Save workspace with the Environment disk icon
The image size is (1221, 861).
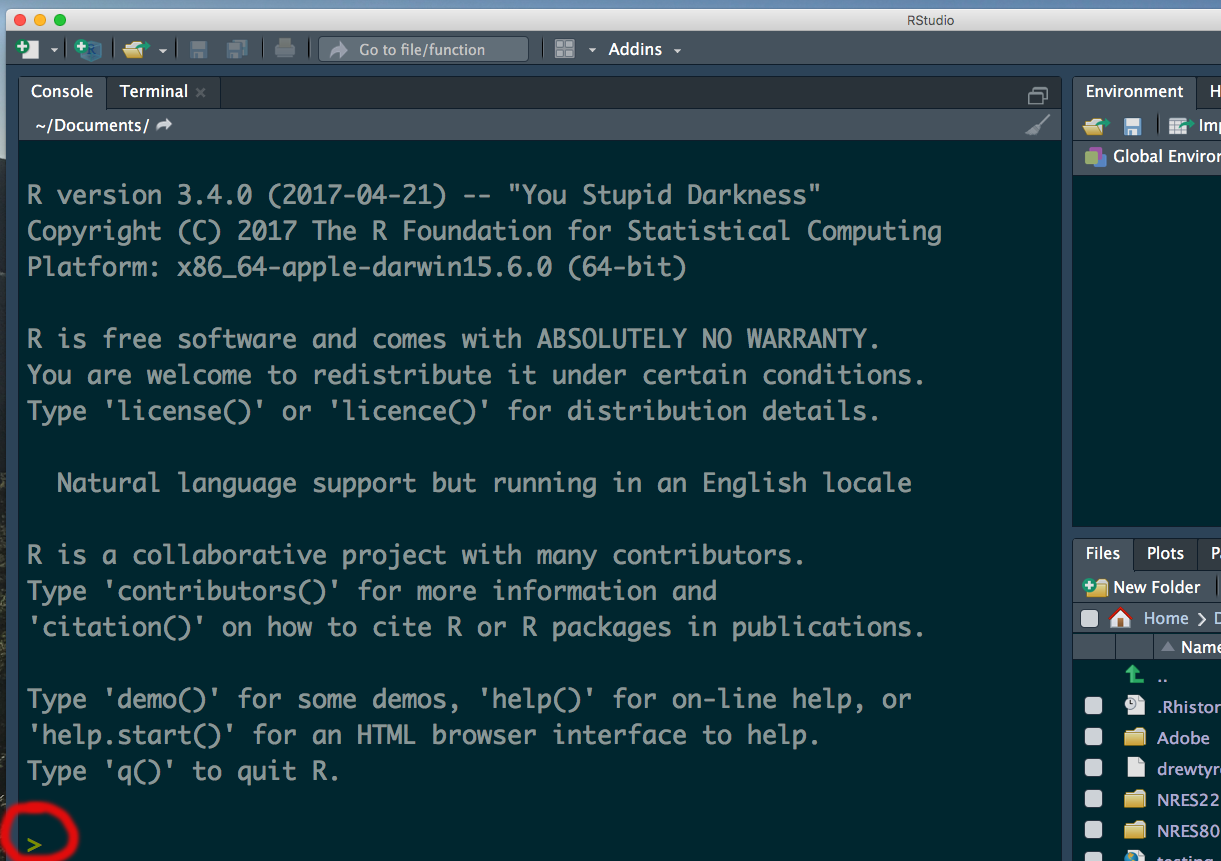click(x=1132, y=126)
